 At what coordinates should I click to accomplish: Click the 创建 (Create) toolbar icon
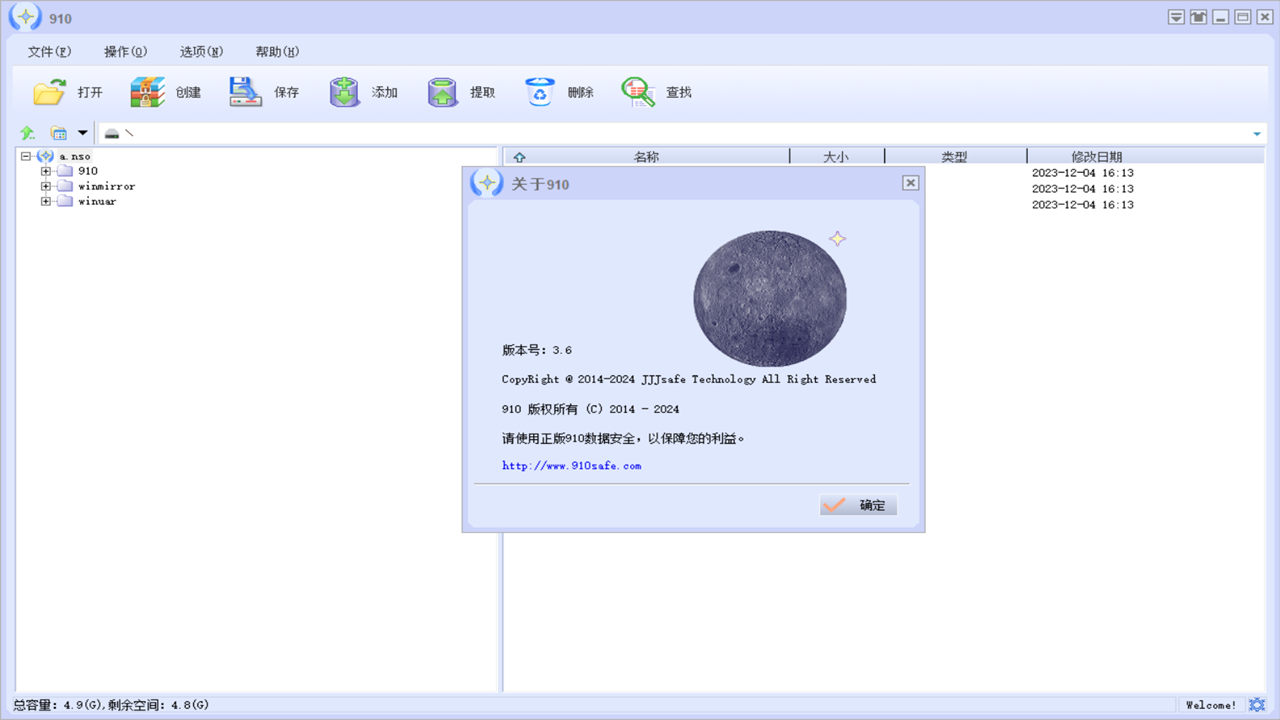[146, 91]
